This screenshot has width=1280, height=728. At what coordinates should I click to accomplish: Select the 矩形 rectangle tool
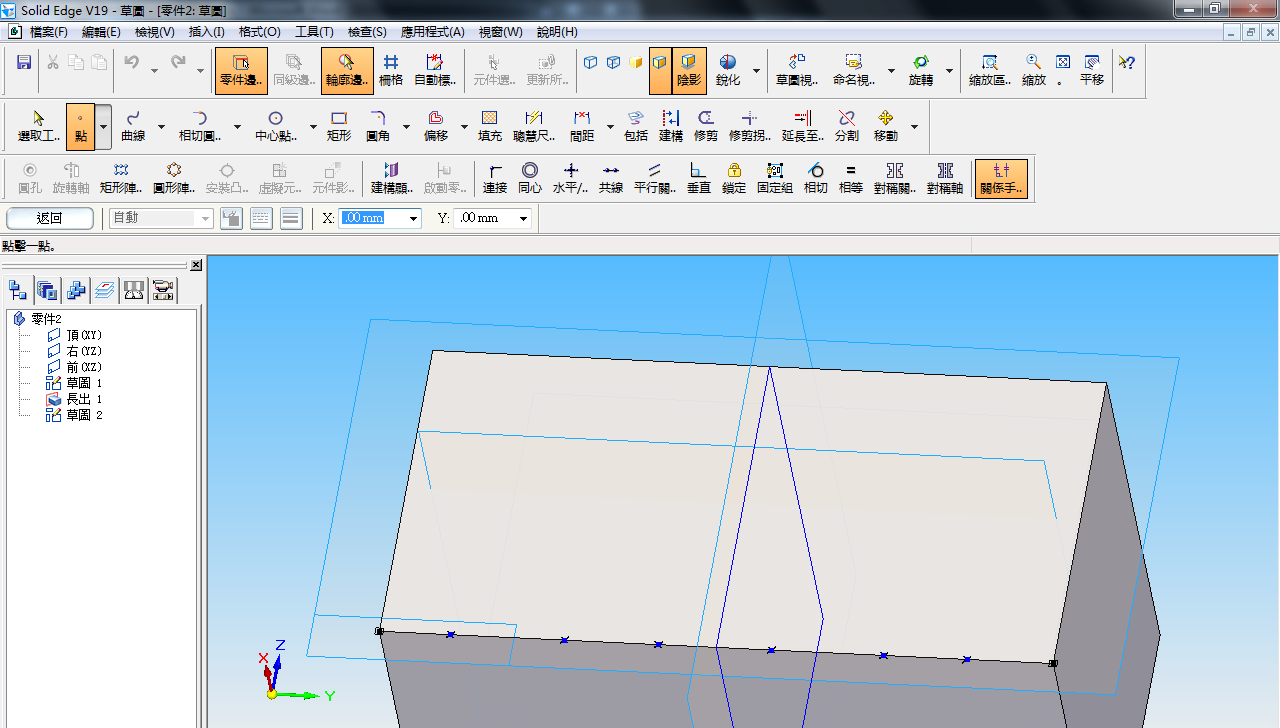tap(339, 126)
